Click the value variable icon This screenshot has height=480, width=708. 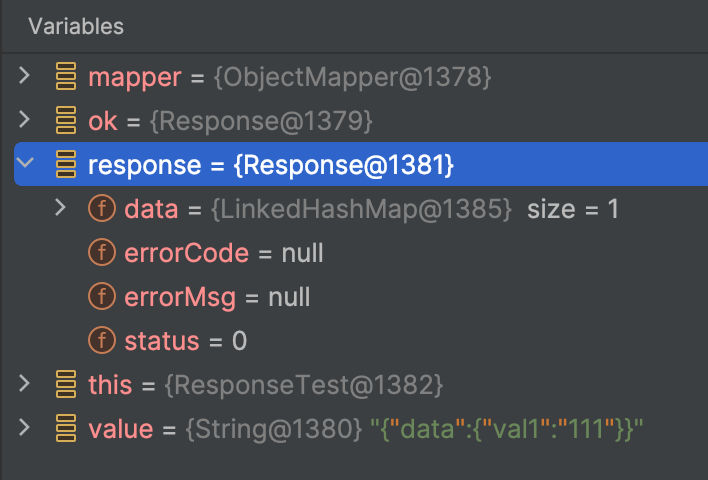click(66, 429)
